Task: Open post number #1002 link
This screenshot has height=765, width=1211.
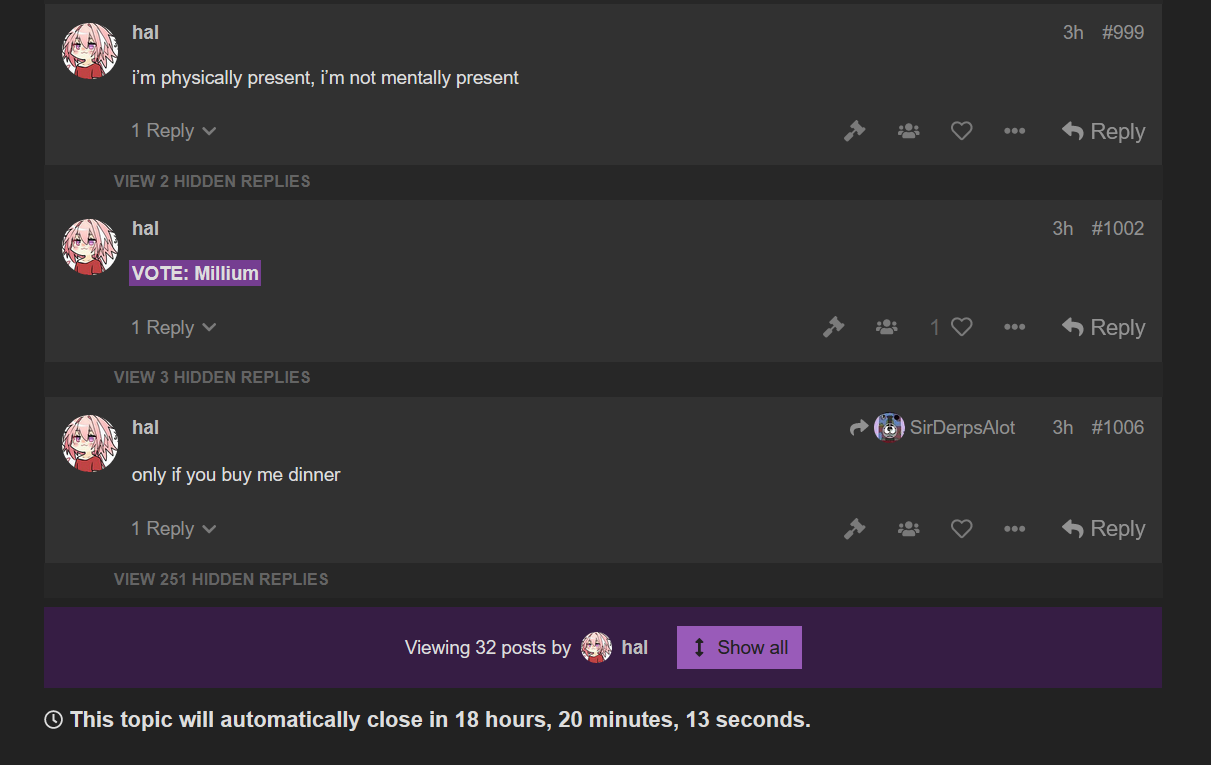Action: (1117, 228)
